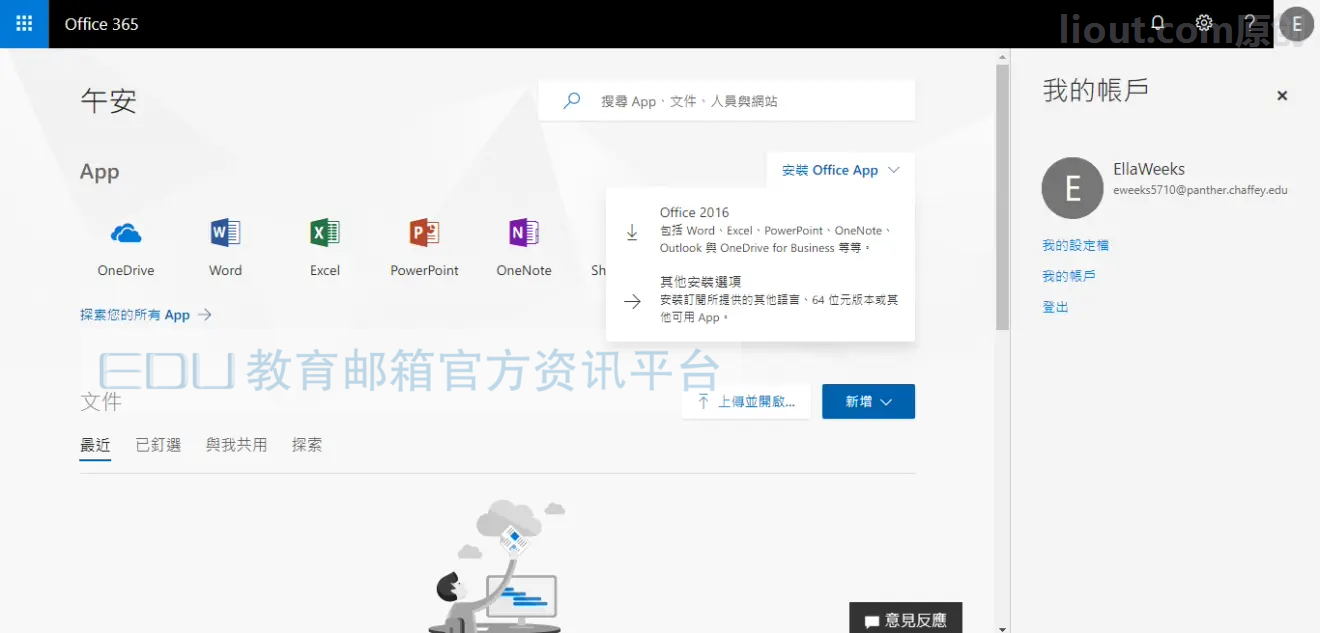
Task: Click the Office 365 title link
Action: point(101,24)
